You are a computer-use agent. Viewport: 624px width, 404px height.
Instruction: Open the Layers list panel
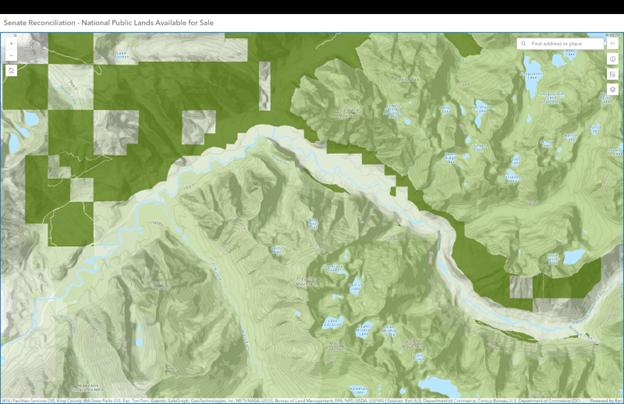tap(612, 89)
